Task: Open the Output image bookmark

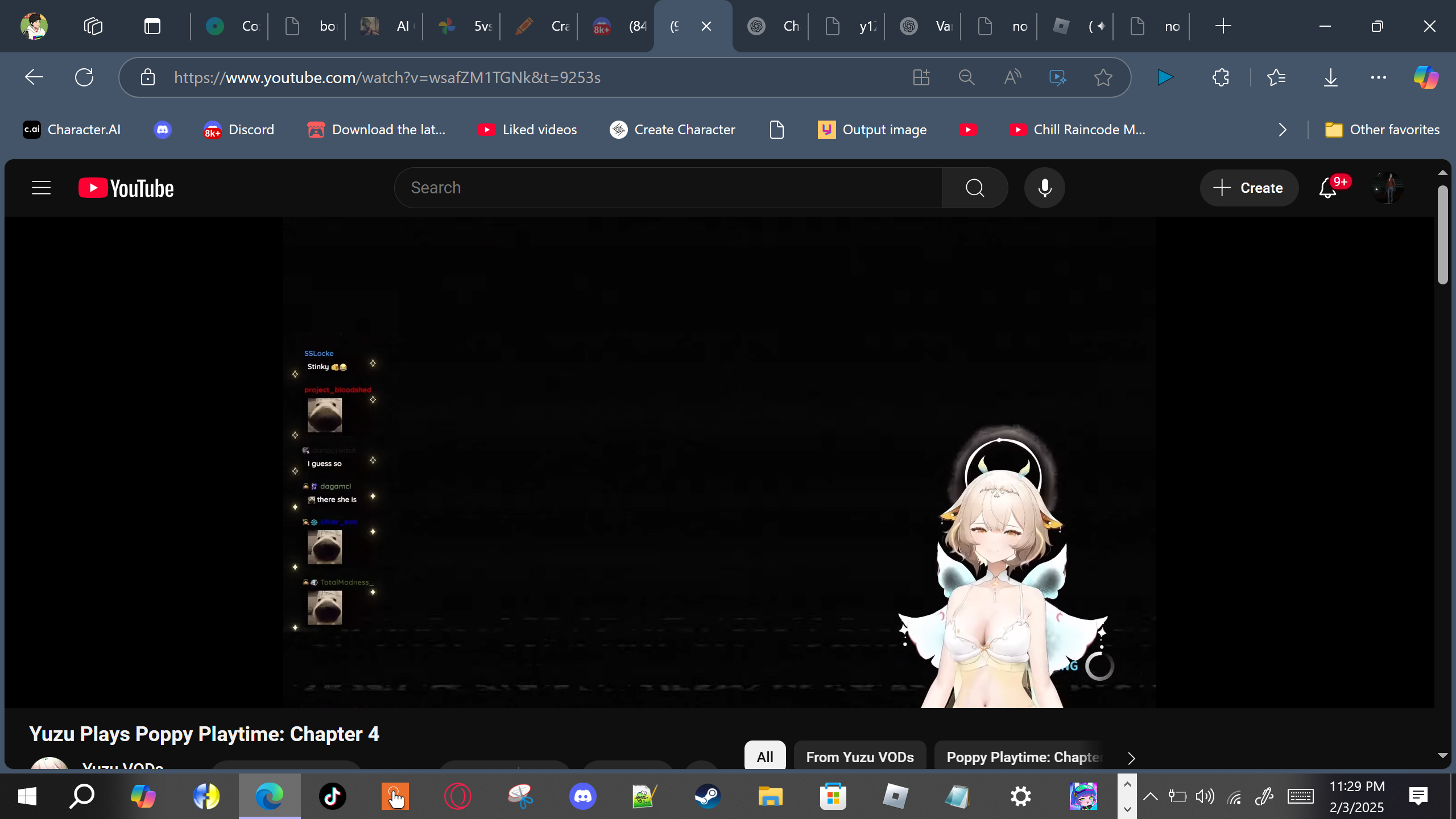Action: point(872,130)
